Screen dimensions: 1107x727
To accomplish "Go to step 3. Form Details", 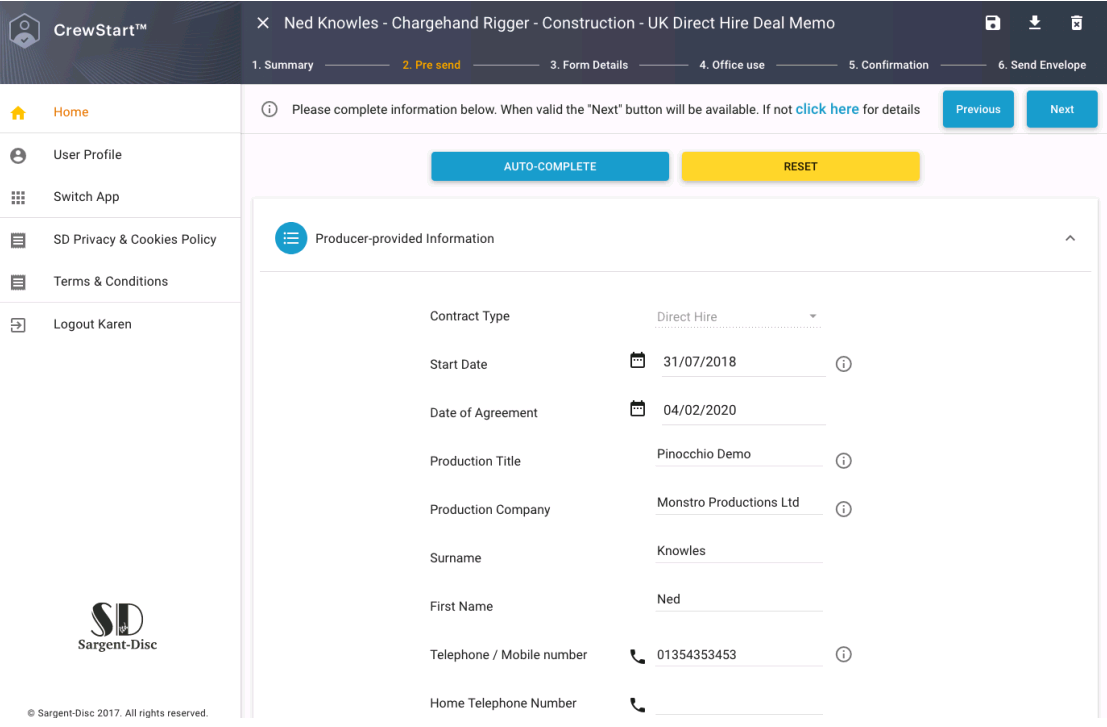I will coord(588,65).
